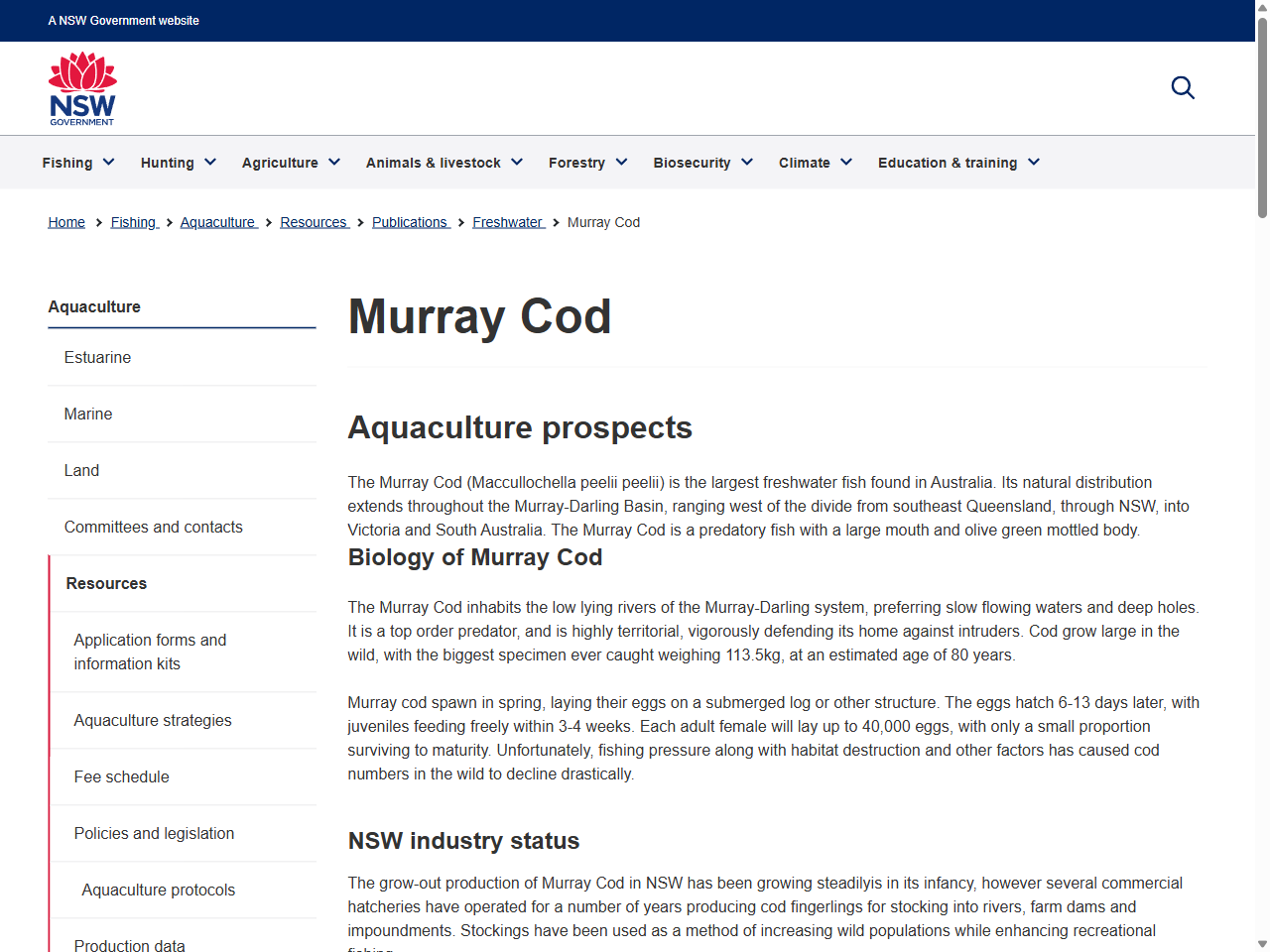Image resolution: width=1270 pixels, height=952 pixels.
Task: Go to Home via breadcrumb
Action: point(65,222)
